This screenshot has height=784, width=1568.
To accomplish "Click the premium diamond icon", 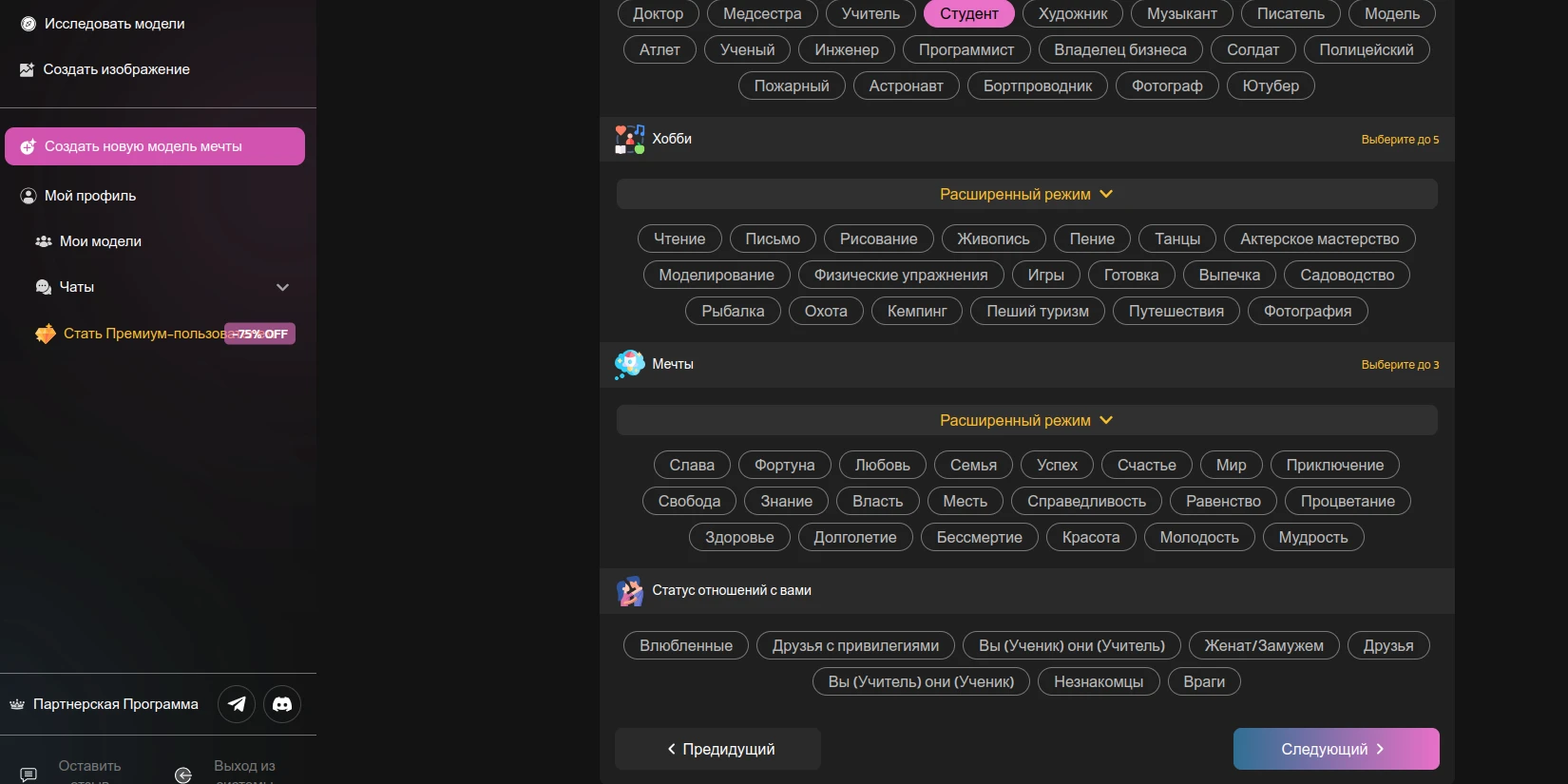I will click(46, 334).
